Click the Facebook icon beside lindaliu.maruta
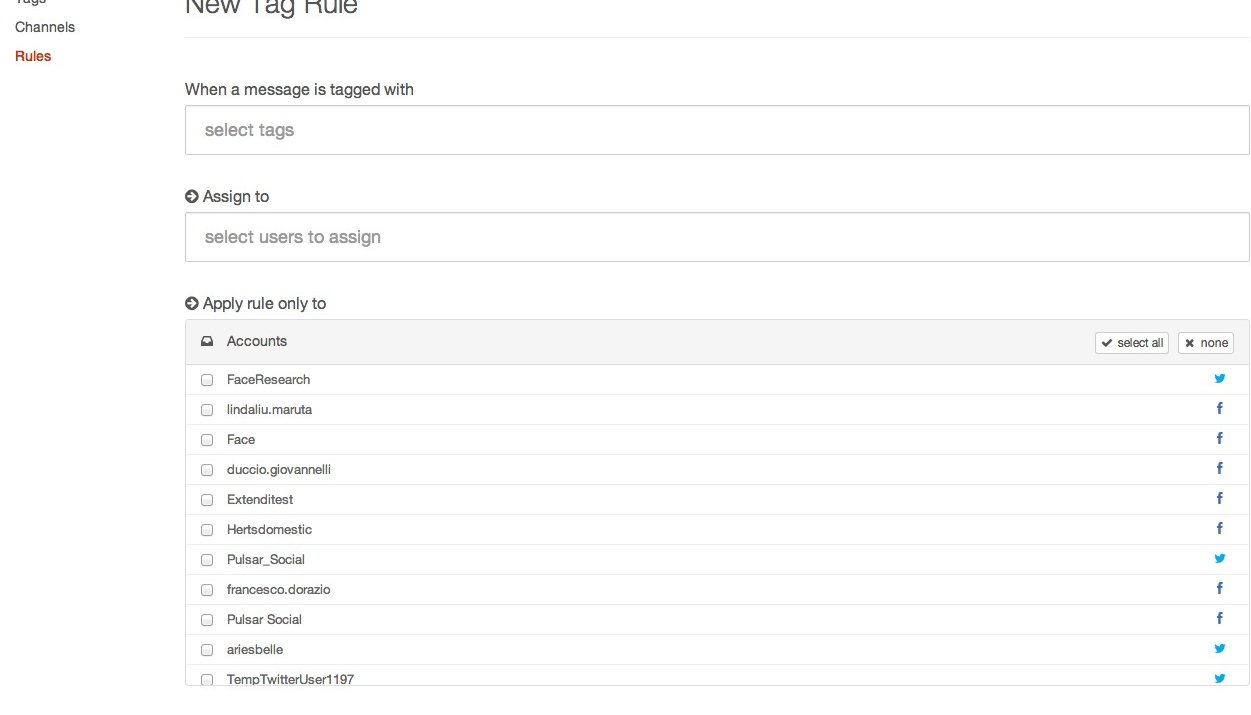1251x715 pixels. [1220, 409]
